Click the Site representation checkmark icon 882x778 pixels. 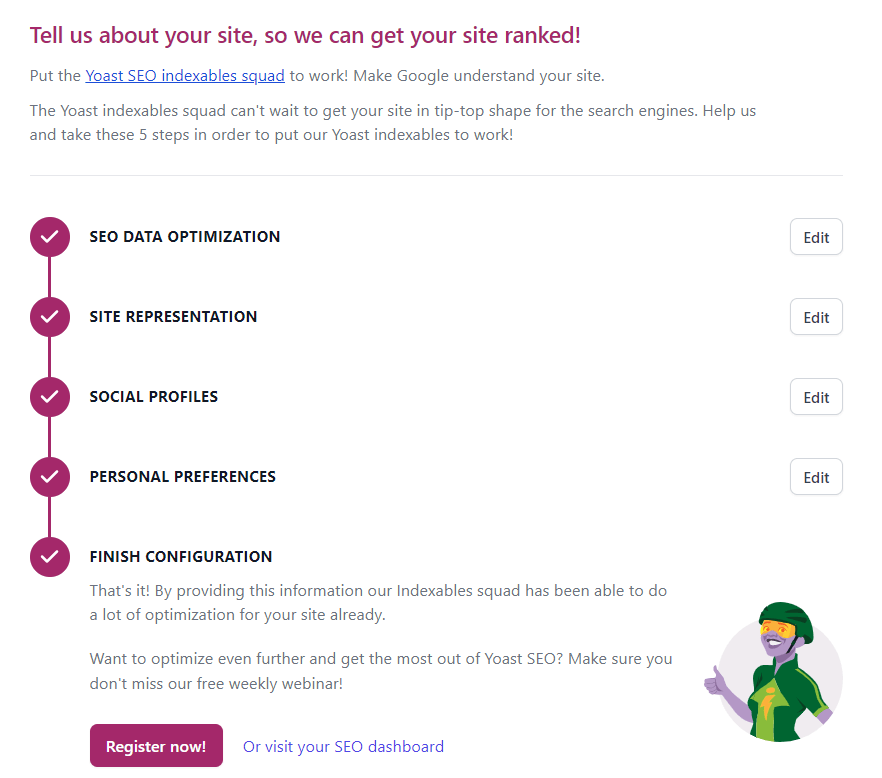click(x=50, y=317)
